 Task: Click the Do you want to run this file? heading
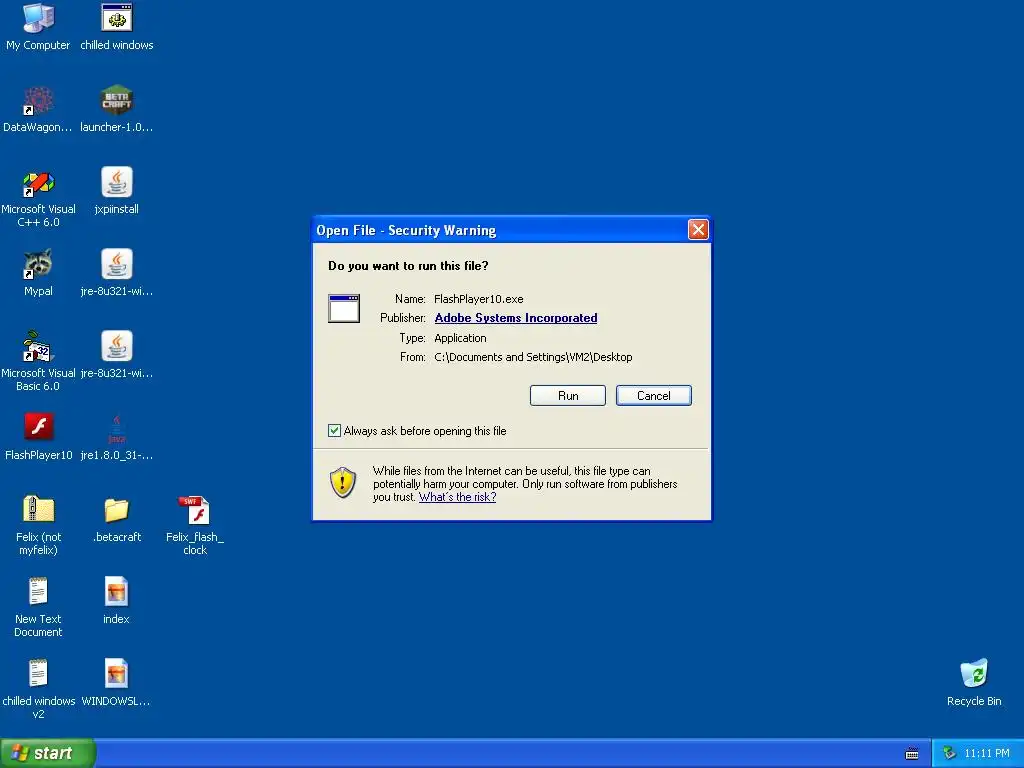[408, 266]
